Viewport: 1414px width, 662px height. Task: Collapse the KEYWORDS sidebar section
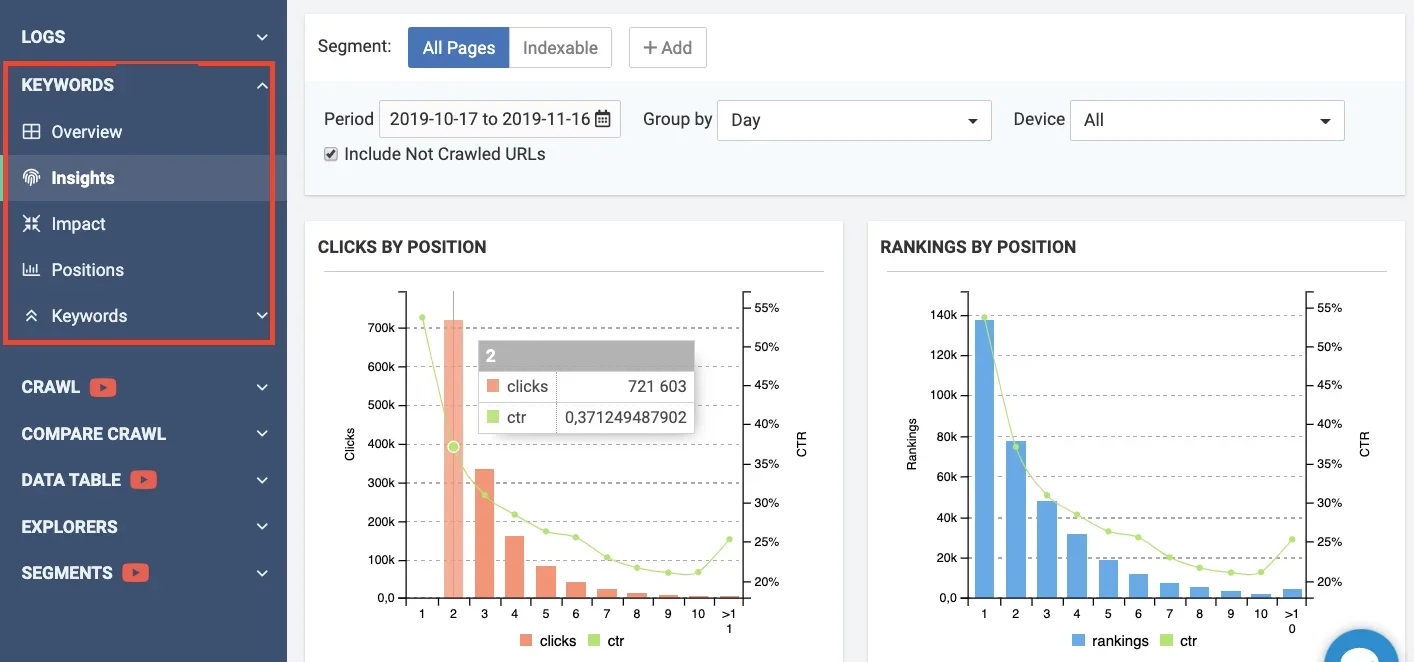[x=262, y=86]
